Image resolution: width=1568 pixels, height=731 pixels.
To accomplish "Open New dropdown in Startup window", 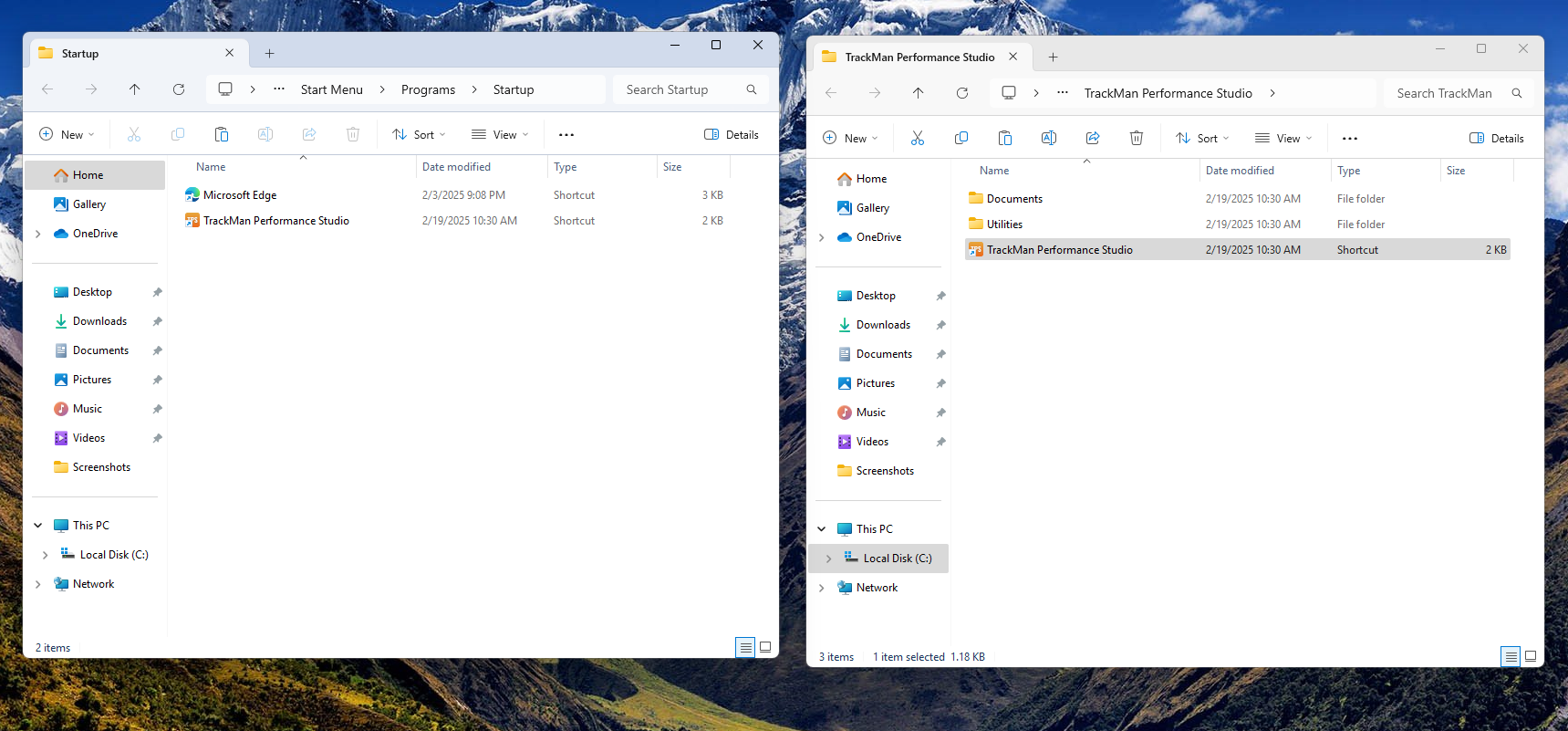I will pyautogui.click(x=67, y=135).
